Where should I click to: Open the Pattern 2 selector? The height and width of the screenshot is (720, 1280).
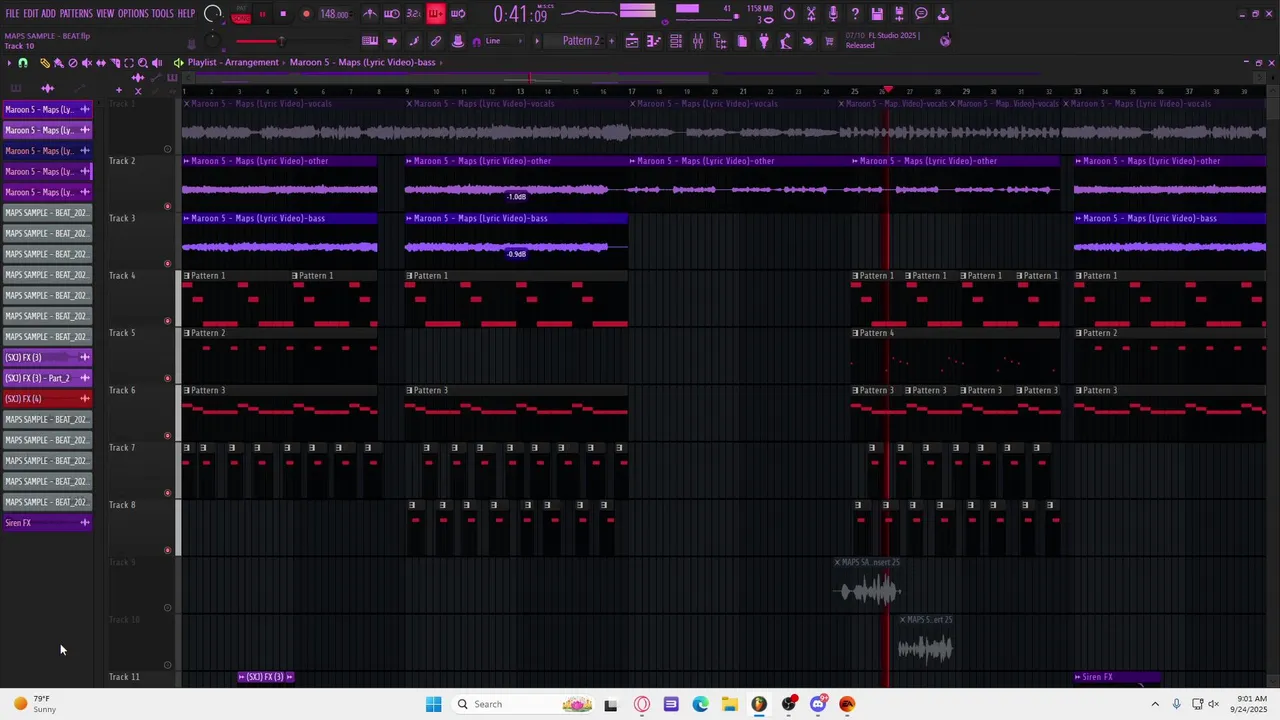(580, 41)
